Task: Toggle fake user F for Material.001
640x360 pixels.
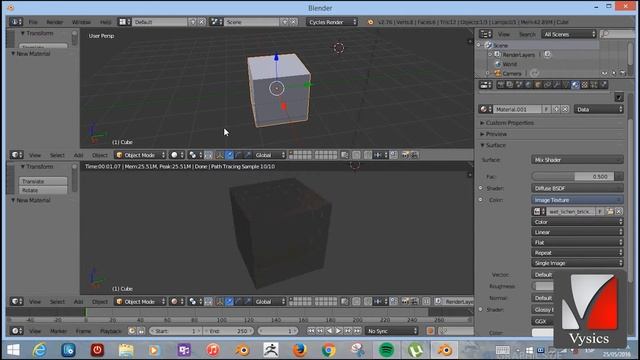Action: [547, 109]
